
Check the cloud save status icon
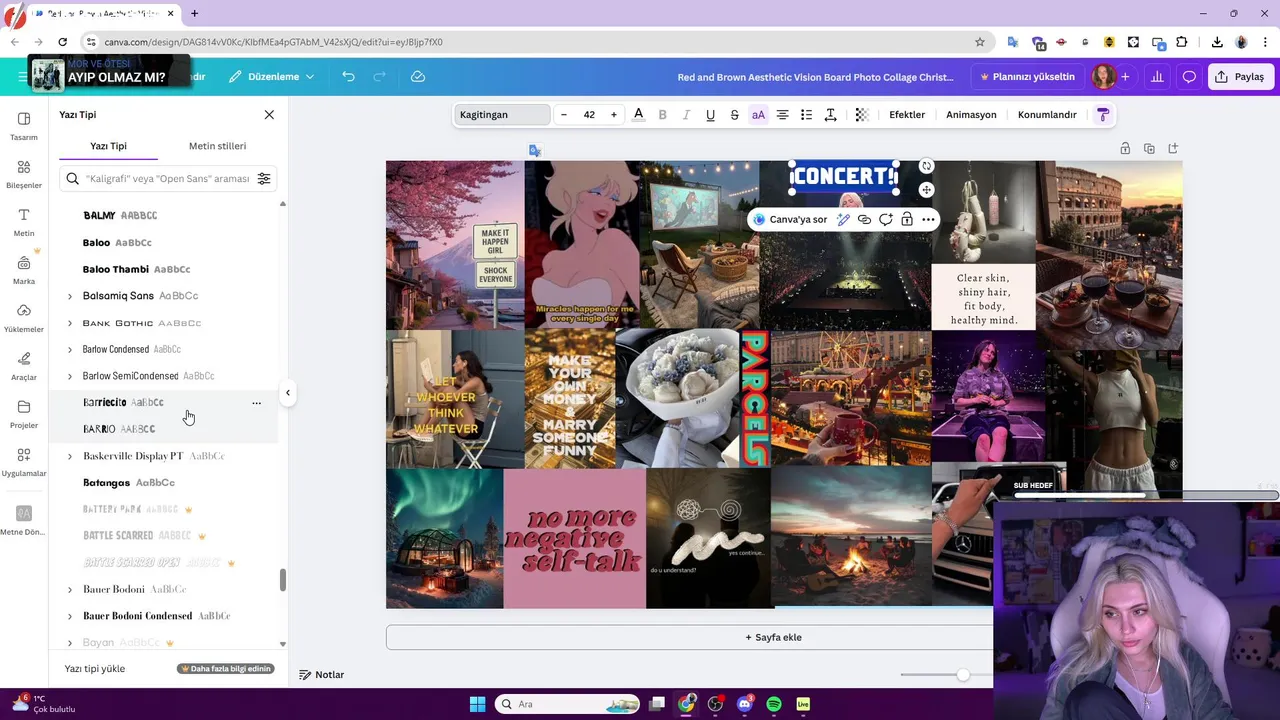[418, 77]
